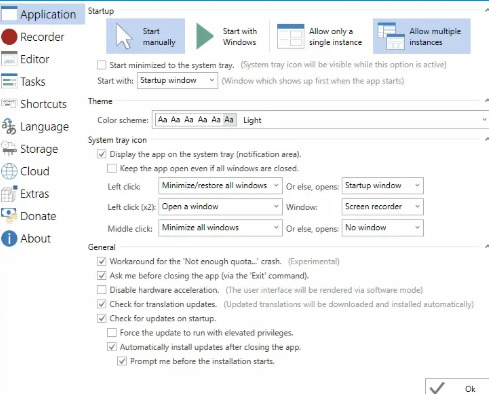Enable Disable hardware acceleration checkbox

coord(102,290)
